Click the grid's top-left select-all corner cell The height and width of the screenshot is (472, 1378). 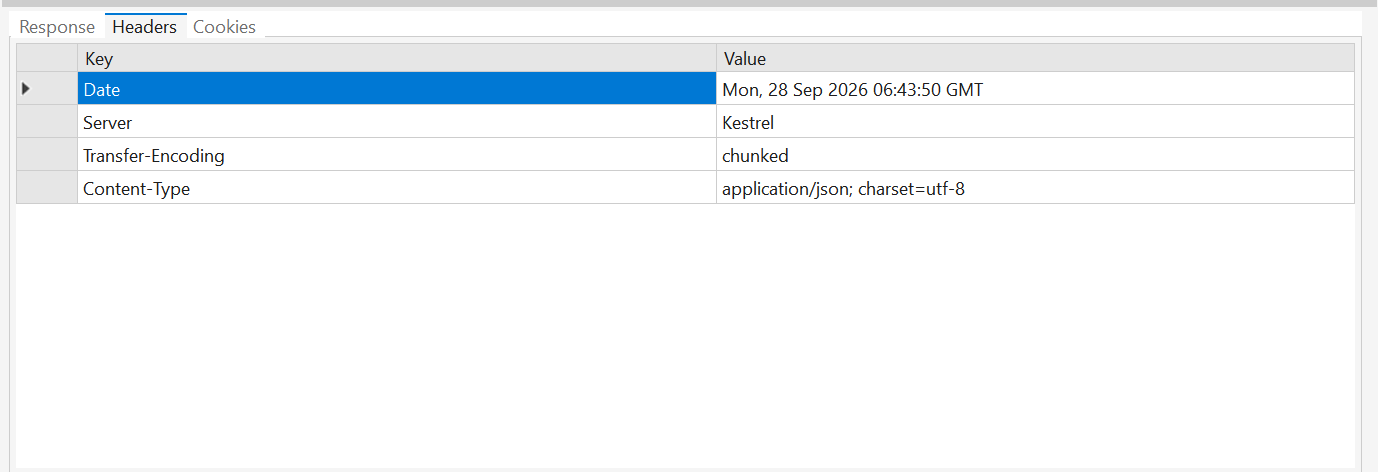pyautogui.click(x=47, y=59)
